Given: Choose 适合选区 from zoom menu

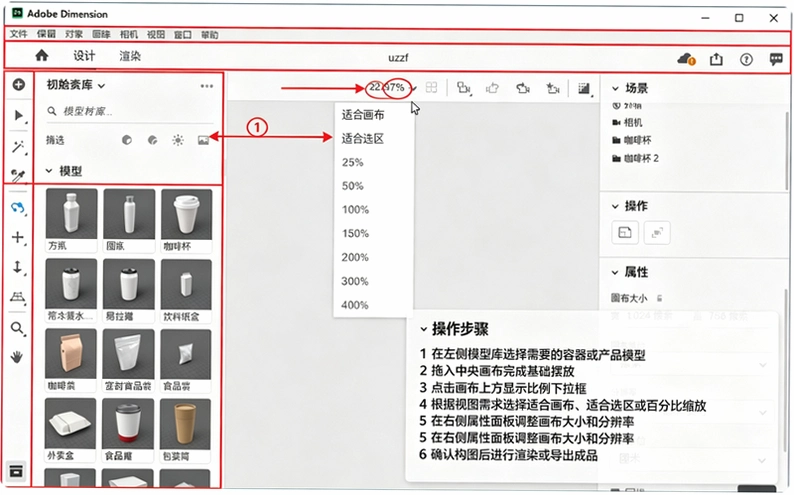Looking at the screenshot, I should pos(363,139).
